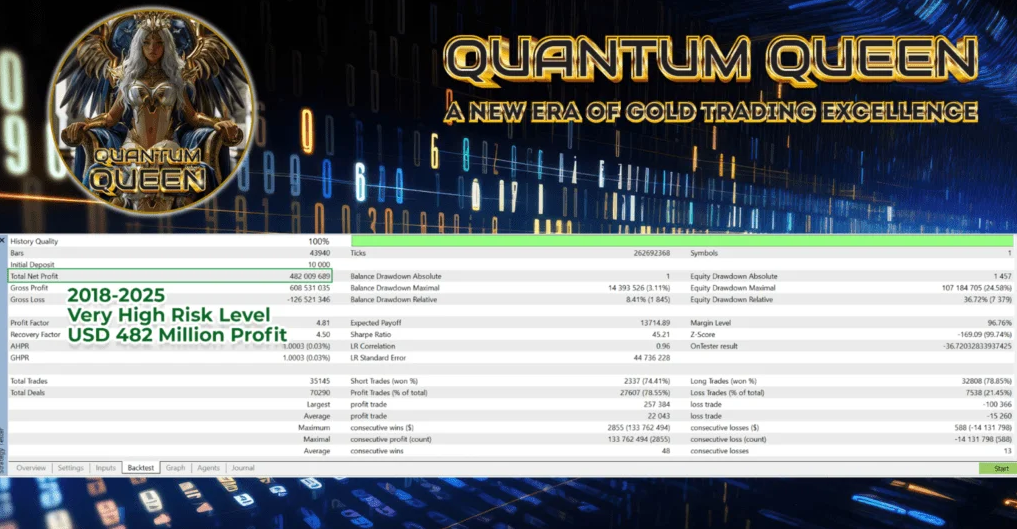Click the Recovery Factor value 4.50
This screenshot has height=529, width=1017.
(x=323, y=335)
